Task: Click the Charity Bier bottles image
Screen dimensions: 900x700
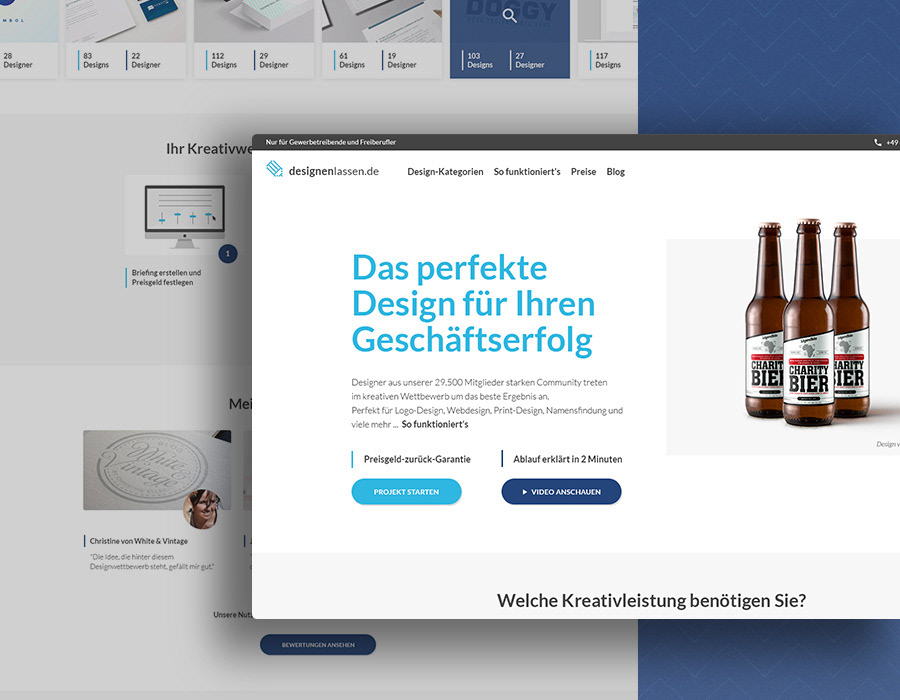Action: coord(808,323)
